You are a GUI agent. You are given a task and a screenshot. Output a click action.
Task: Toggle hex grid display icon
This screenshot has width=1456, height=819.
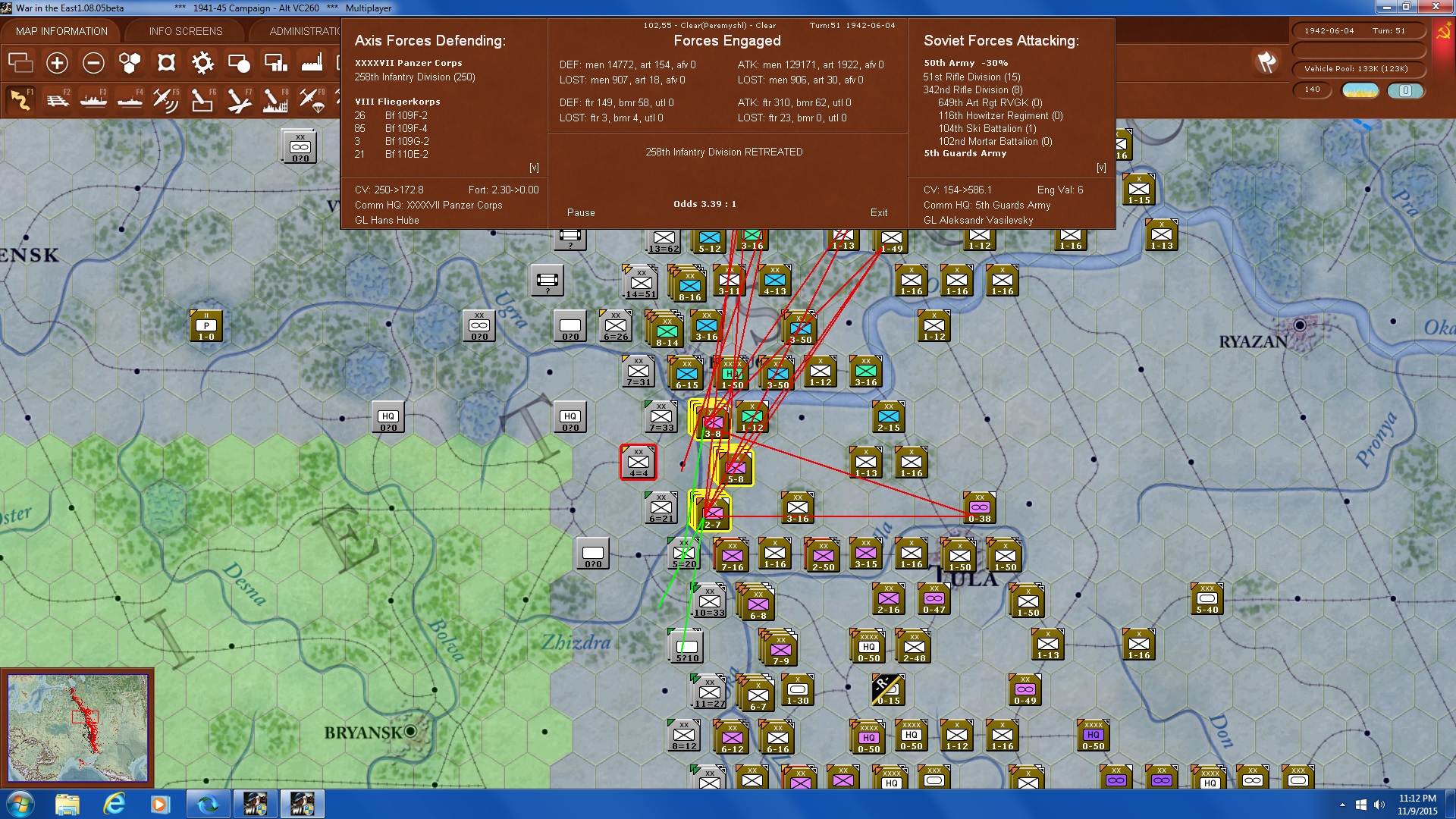pos(130,63)
